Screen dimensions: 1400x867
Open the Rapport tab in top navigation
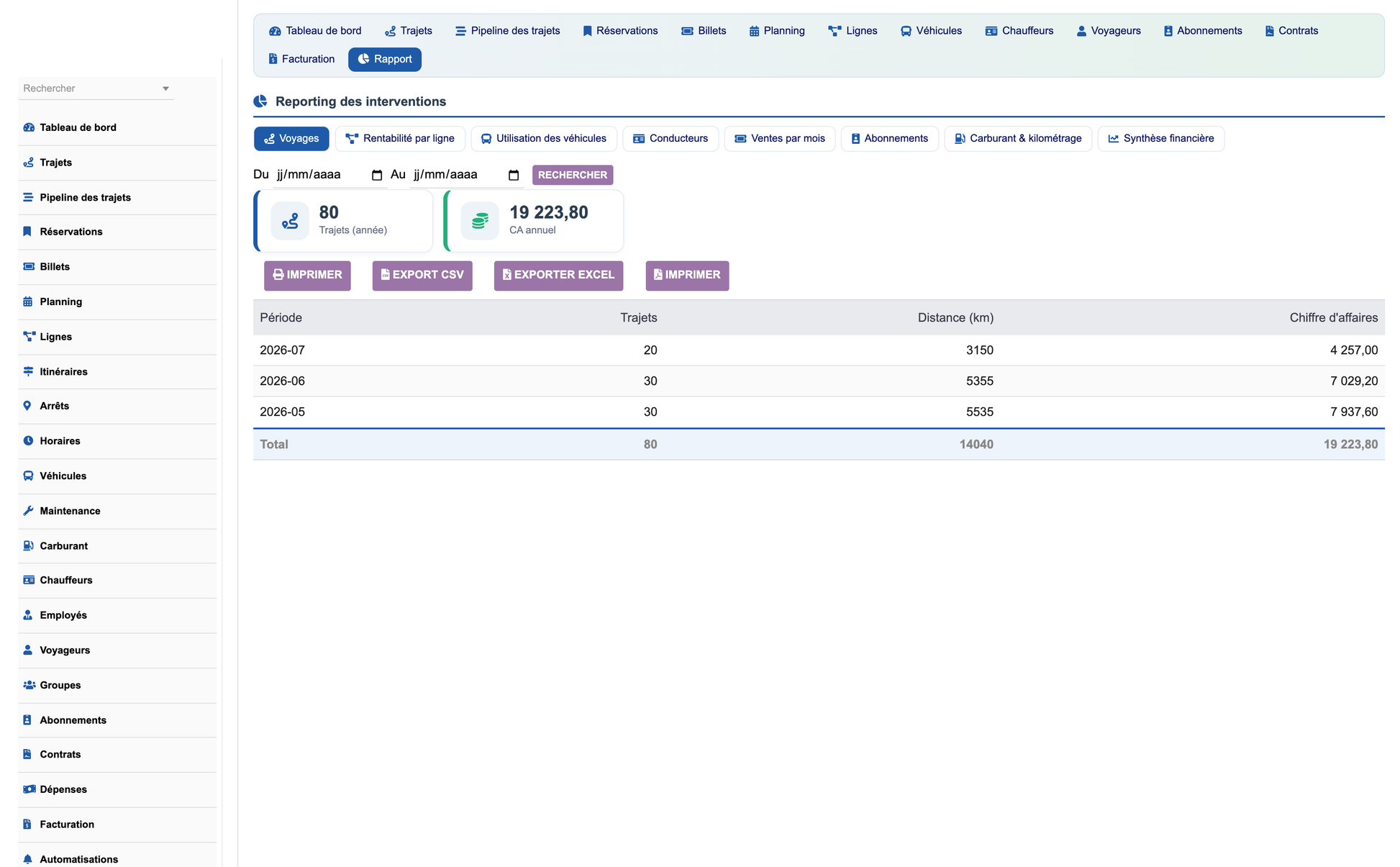pyautogui.click(x=385, y=59)
